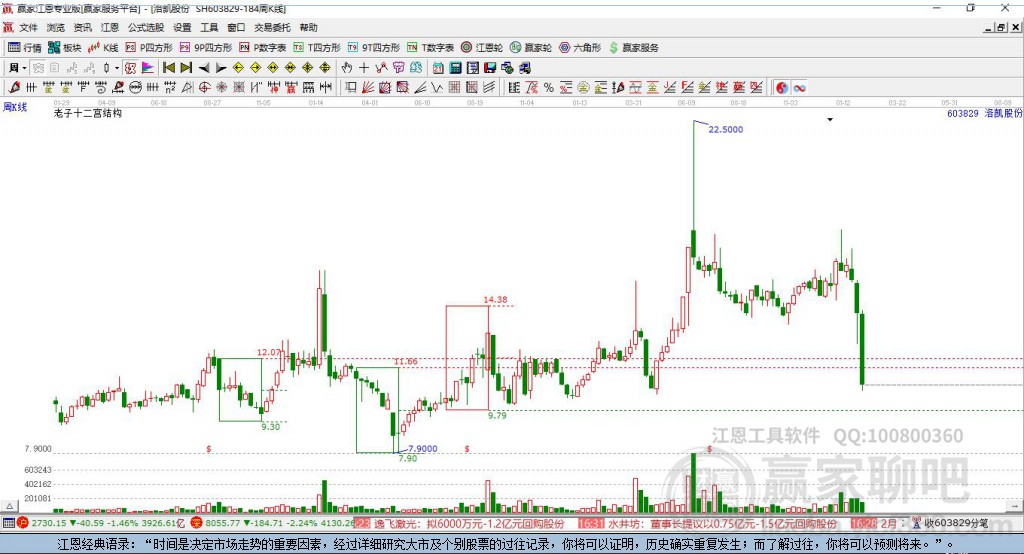
Task: Open the 公式选股 menu
Action: 146,27
